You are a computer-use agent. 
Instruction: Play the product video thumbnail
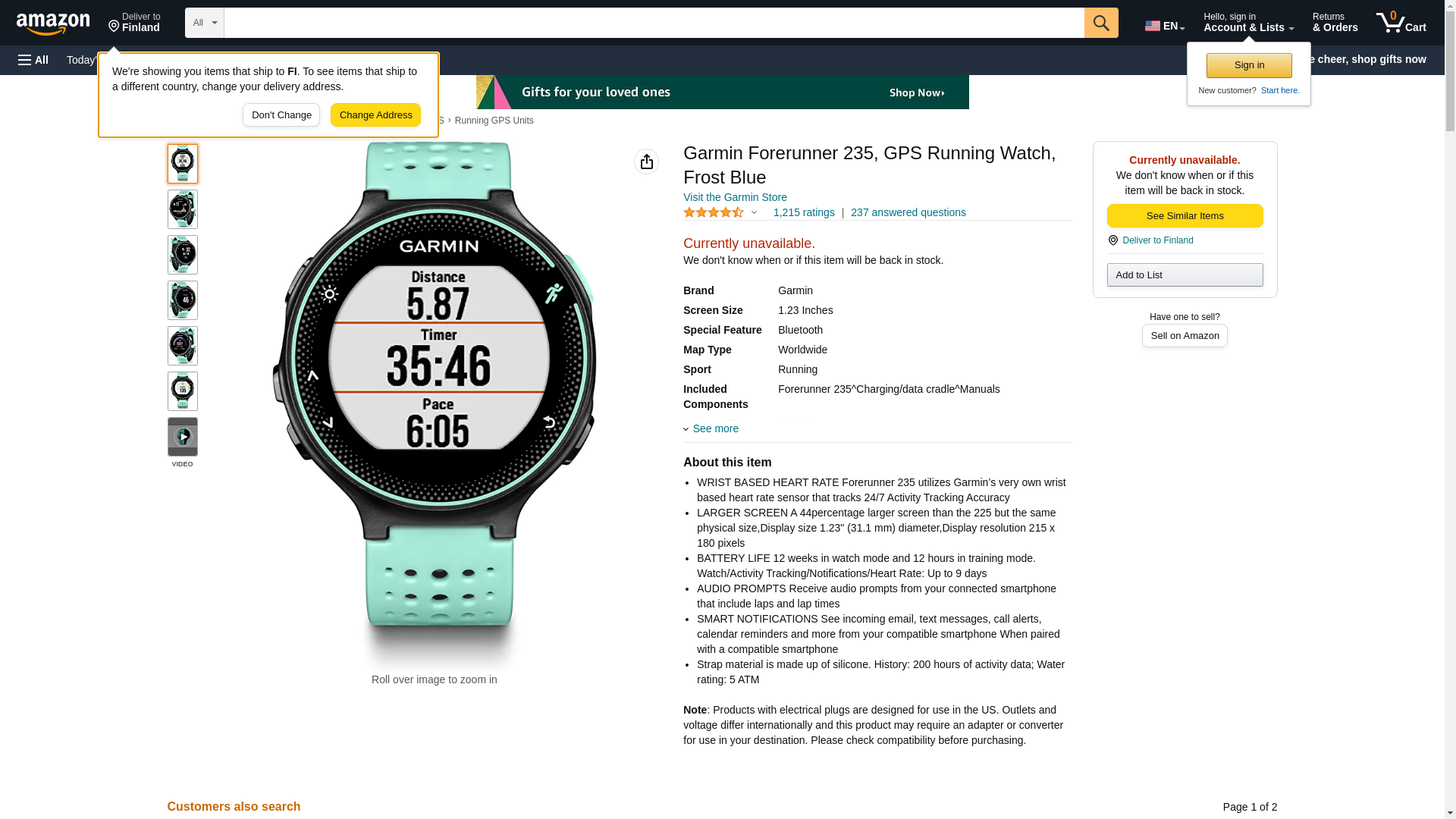(182, 437)
